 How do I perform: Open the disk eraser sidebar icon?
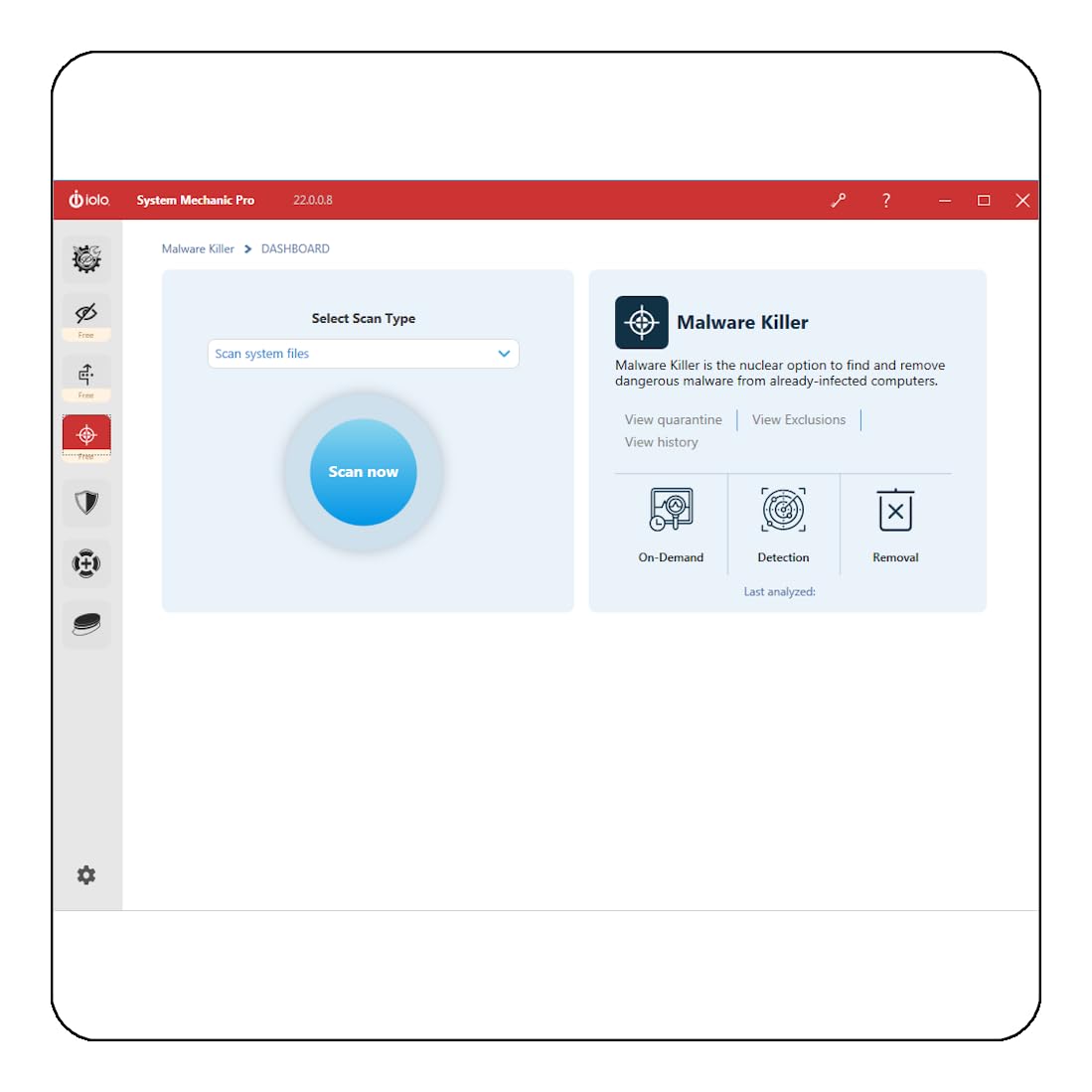click(86, 624)
